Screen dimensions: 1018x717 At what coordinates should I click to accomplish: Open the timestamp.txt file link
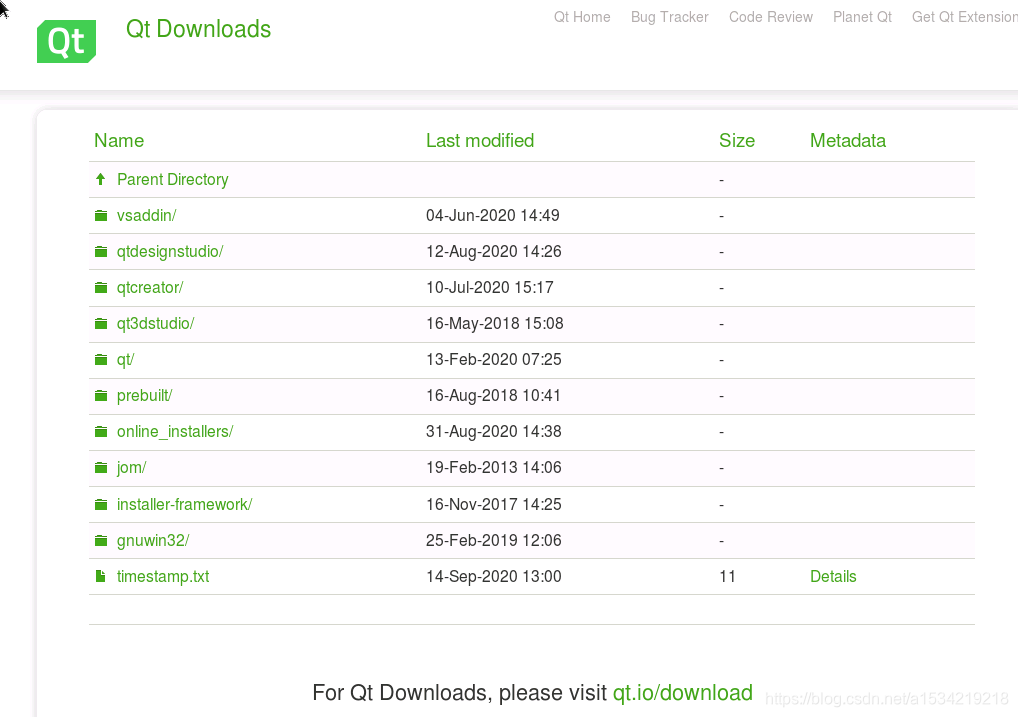163,577
